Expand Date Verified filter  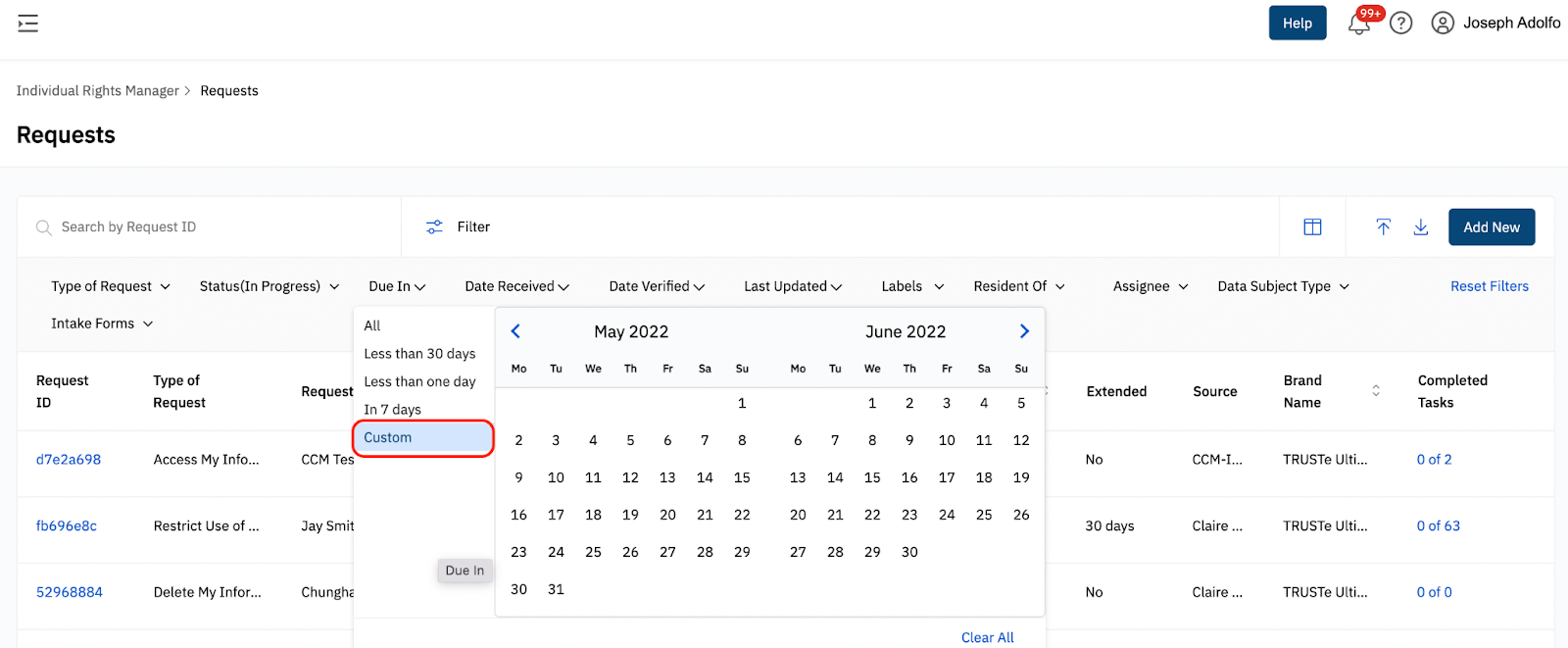click(657, 286)
